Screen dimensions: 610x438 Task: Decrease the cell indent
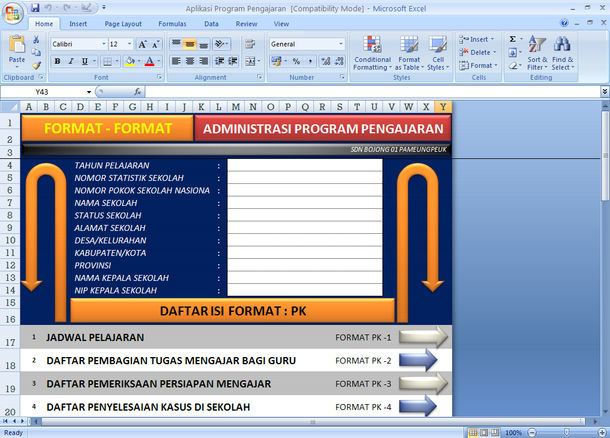pyautogui.click(x=220, y=61)
